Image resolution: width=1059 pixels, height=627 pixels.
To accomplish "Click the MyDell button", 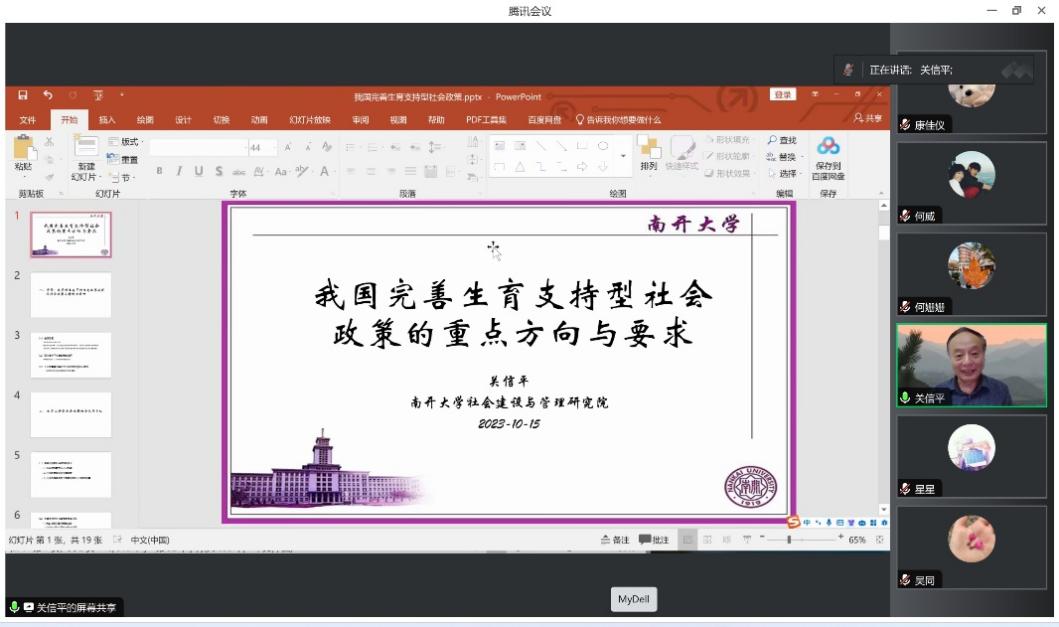I will (634, 600).
